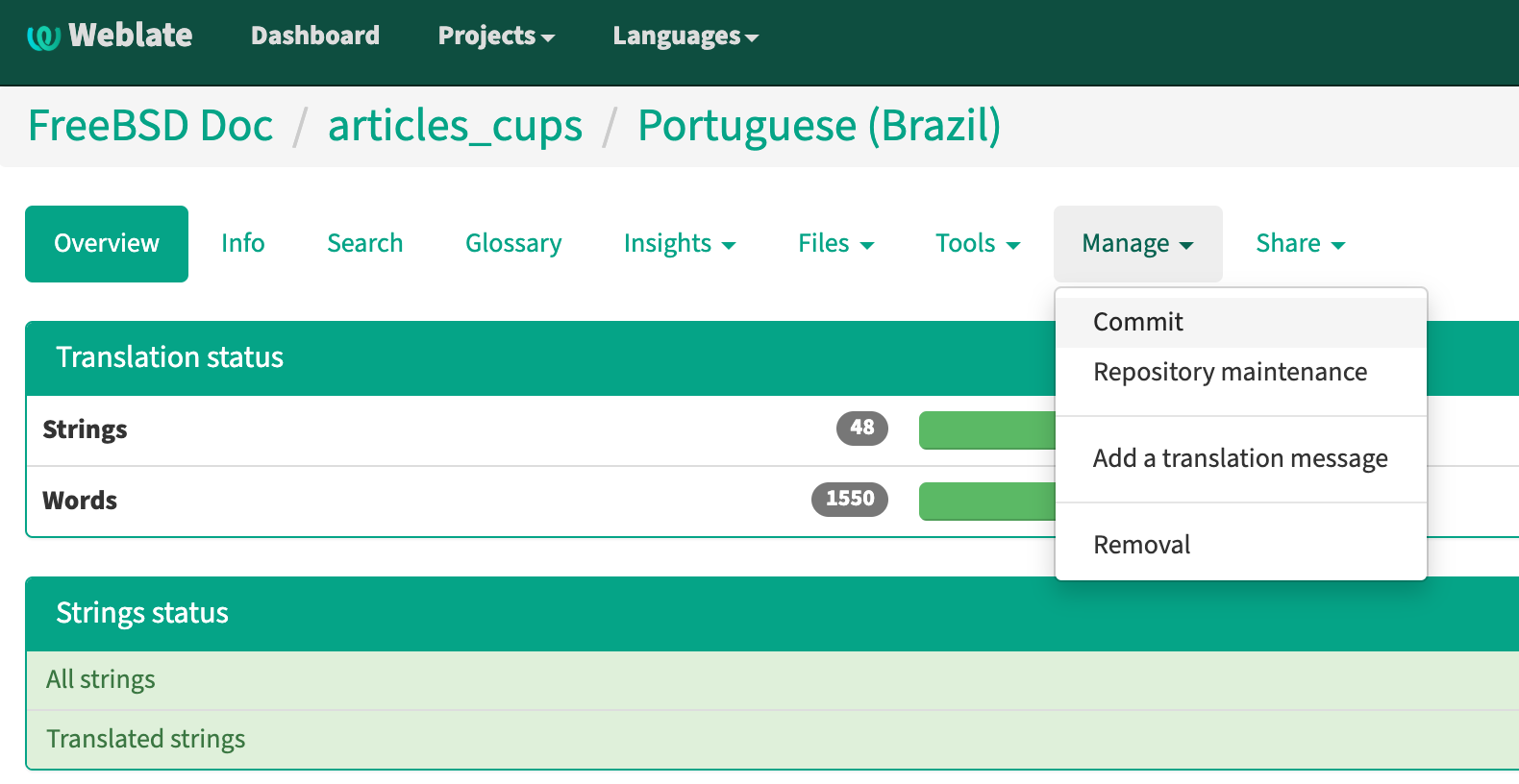Choose Commit from the Manage menu
The width and height of the screenshot is (1519, 784).
click(x=1241, y=322)
